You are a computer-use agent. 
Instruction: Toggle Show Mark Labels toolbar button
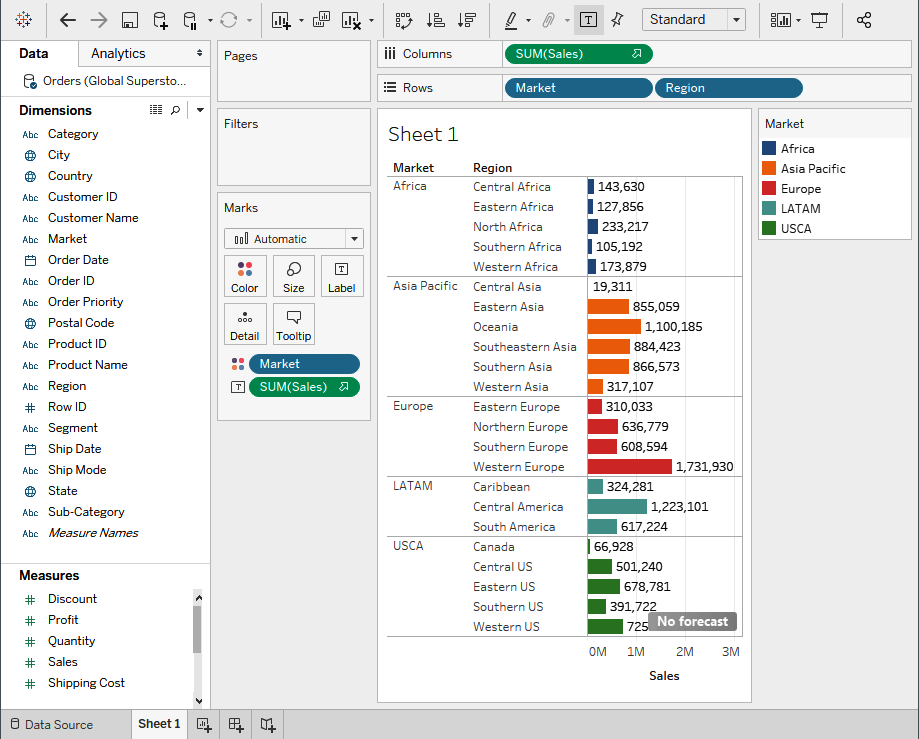click(x=588, y=21)
